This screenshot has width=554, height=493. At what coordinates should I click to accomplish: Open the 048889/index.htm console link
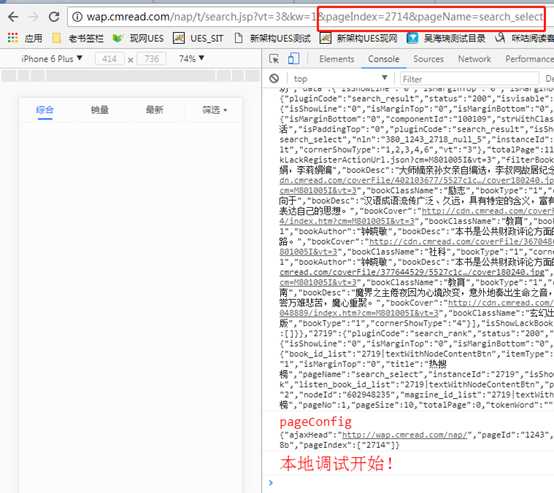[x=359, y=313]
